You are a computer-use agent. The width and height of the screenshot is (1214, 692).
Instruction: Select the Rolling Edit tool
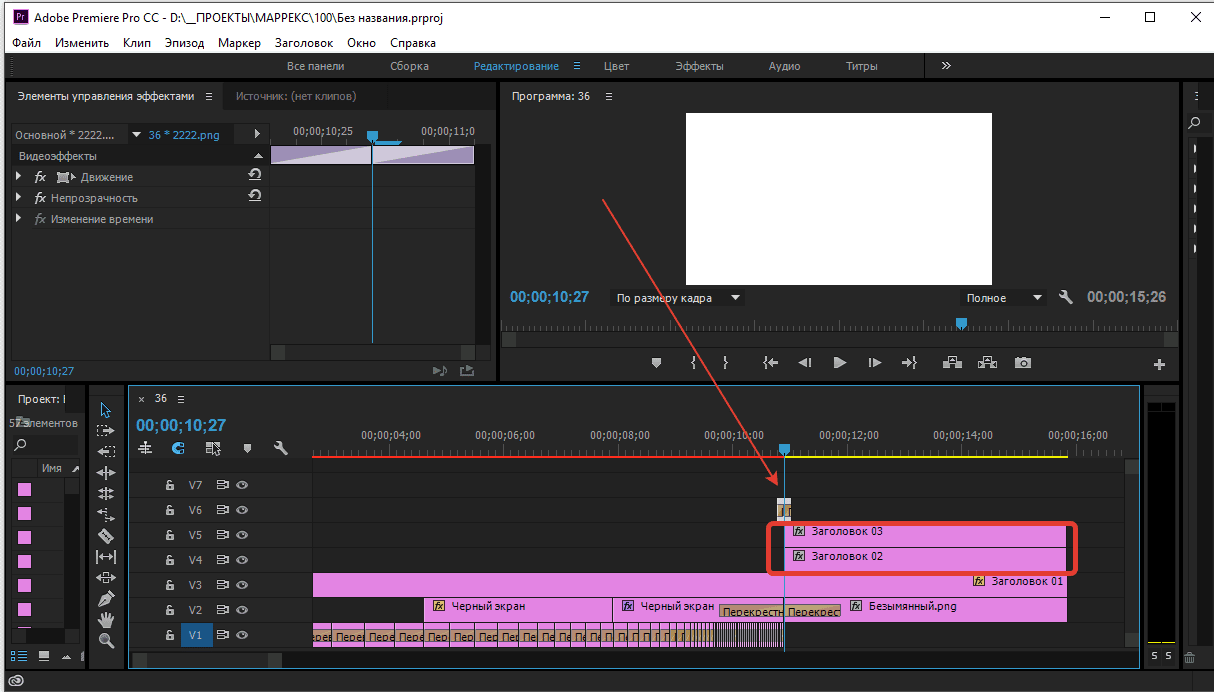click(106, 493)
